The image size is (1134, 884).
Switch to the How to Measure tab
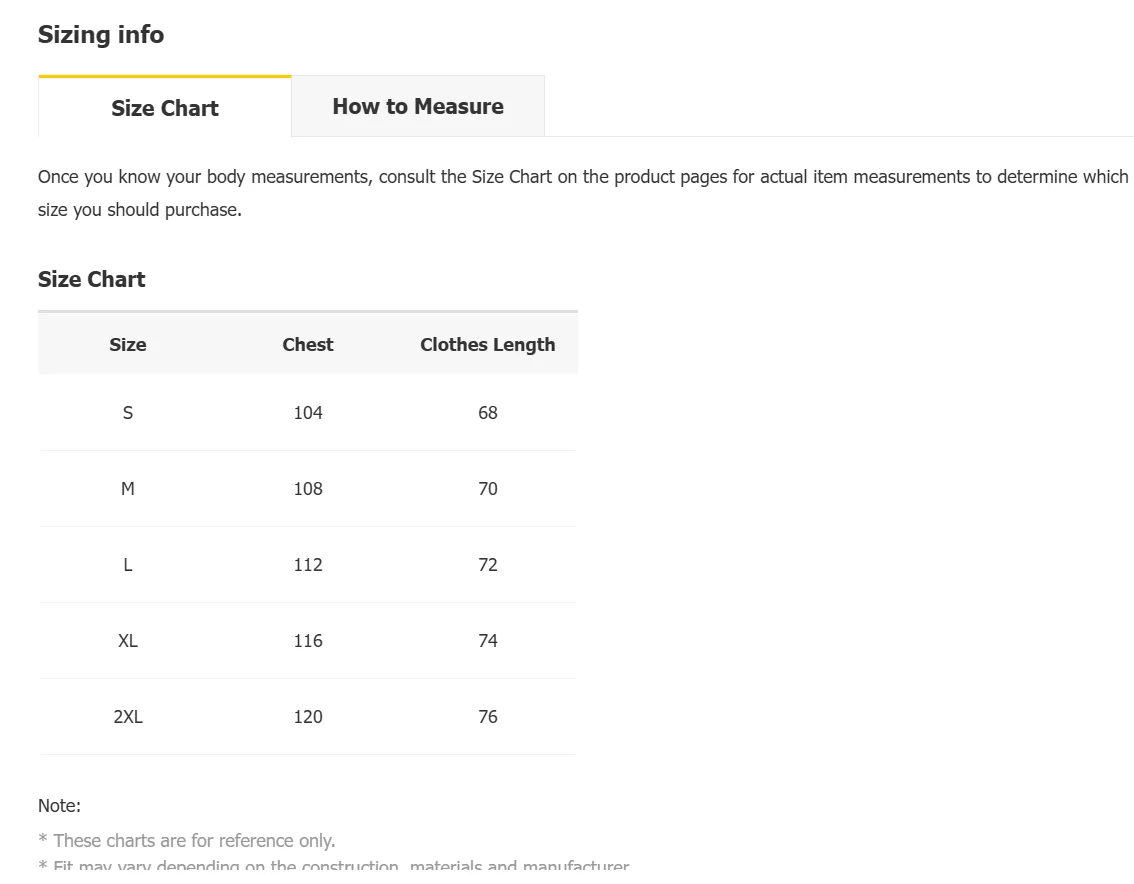click(x=418, y=107)
